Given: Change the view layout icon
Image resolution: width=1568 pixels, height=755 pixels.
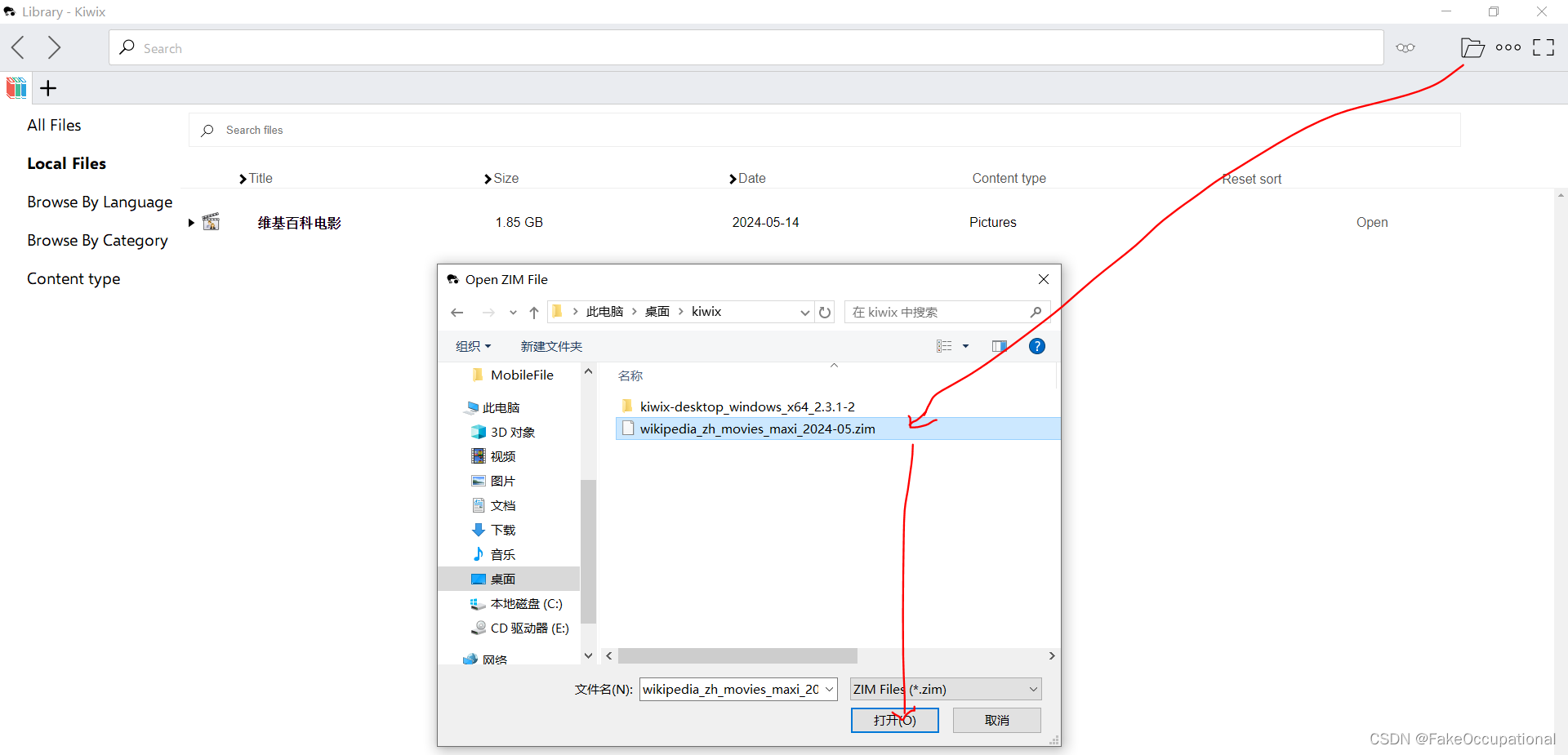Looking at the screenshot, I should click(x=944, y=346).
